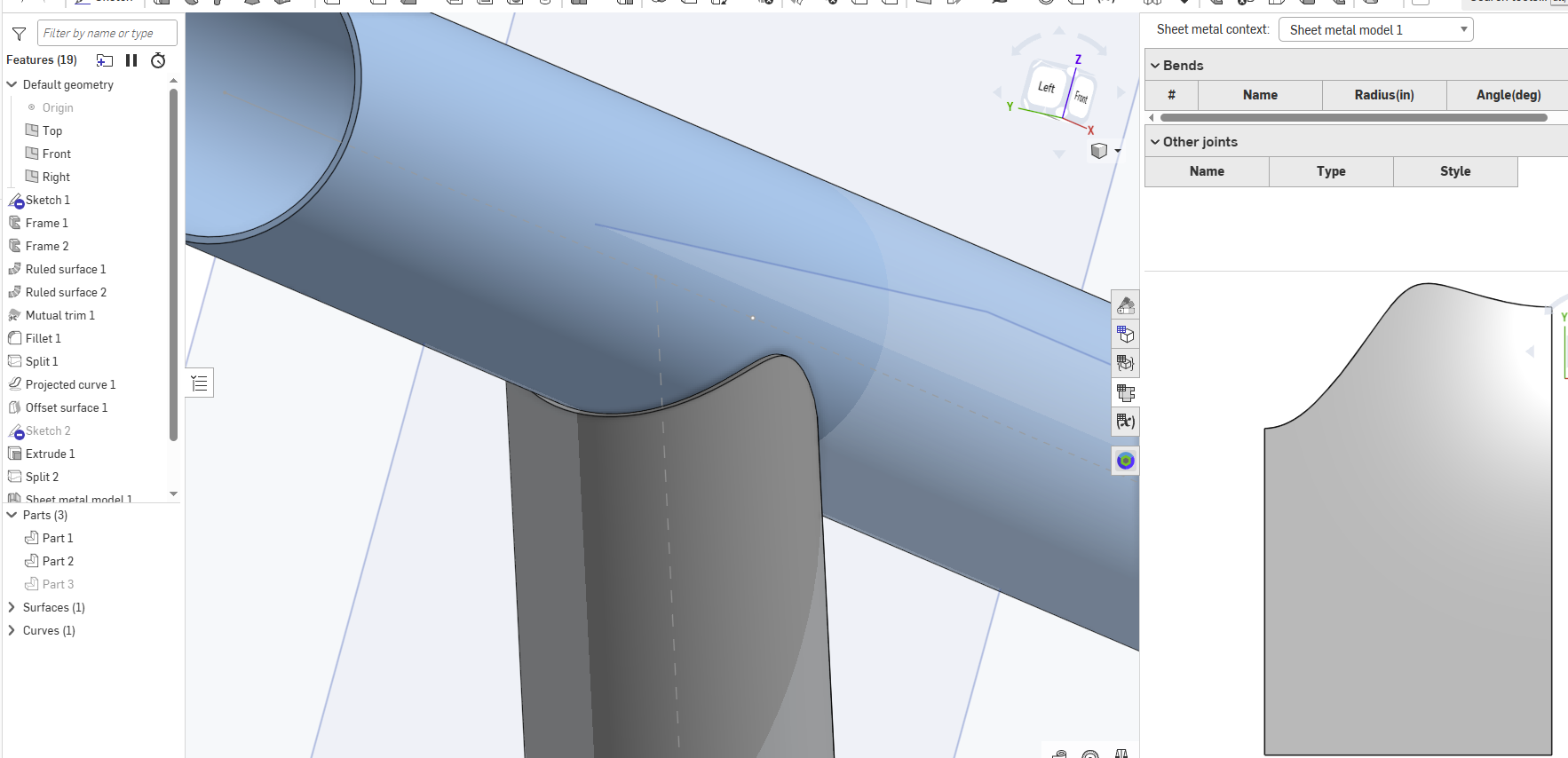Click the Bends table Name column header
Image resolution: width=1568 pixels, height=758 pixels.
(x=1260, y=95)
